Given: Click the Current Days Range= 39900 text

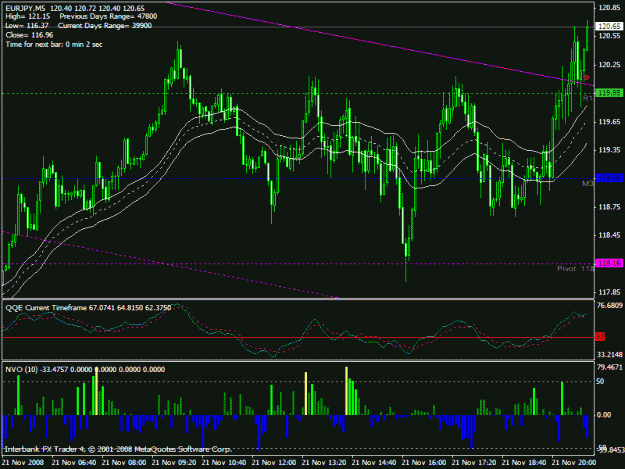Looking at the screenshot, I should [105, 26].
